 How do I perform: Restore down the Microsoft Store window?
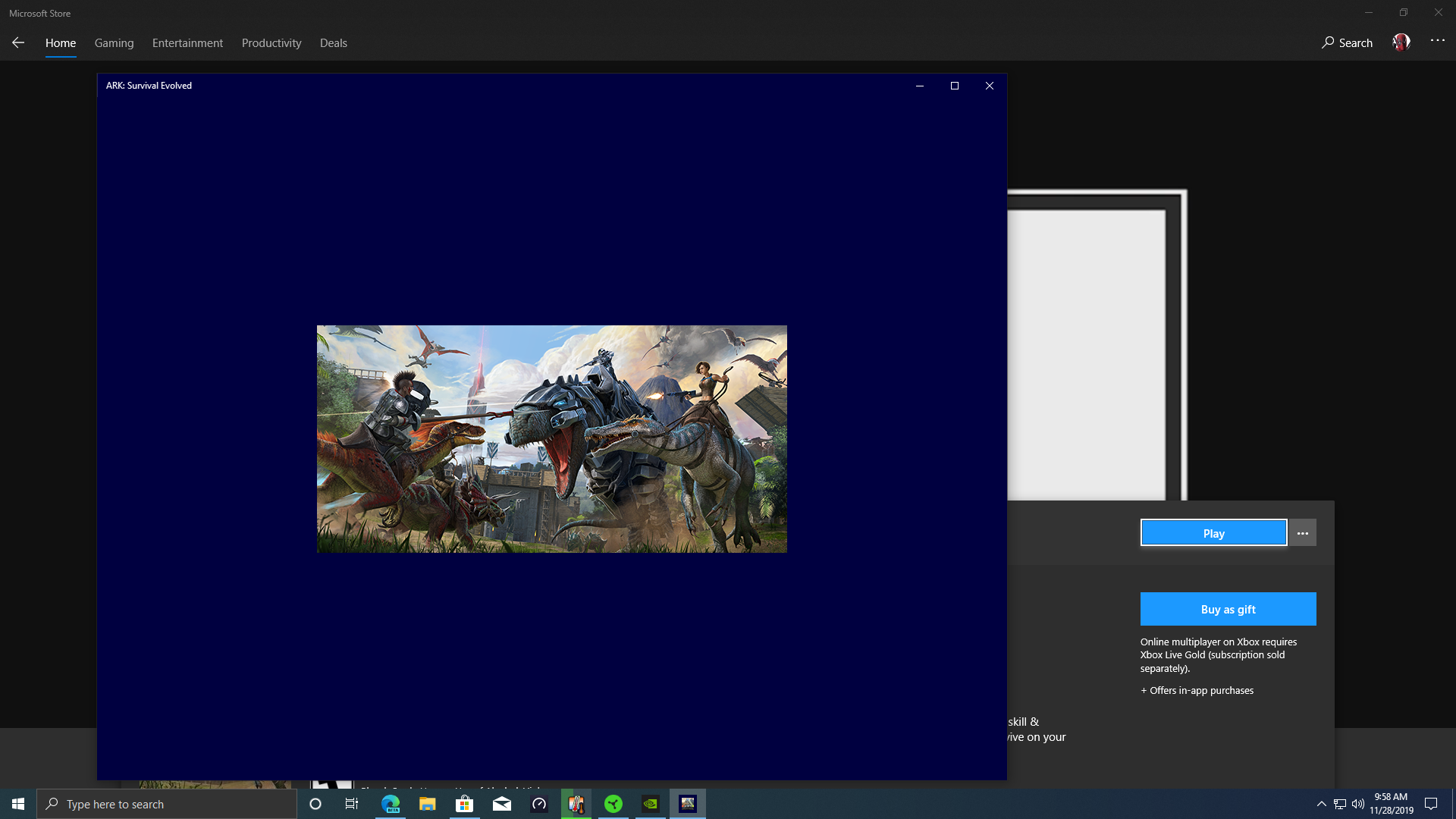(x=1404, y=12)
